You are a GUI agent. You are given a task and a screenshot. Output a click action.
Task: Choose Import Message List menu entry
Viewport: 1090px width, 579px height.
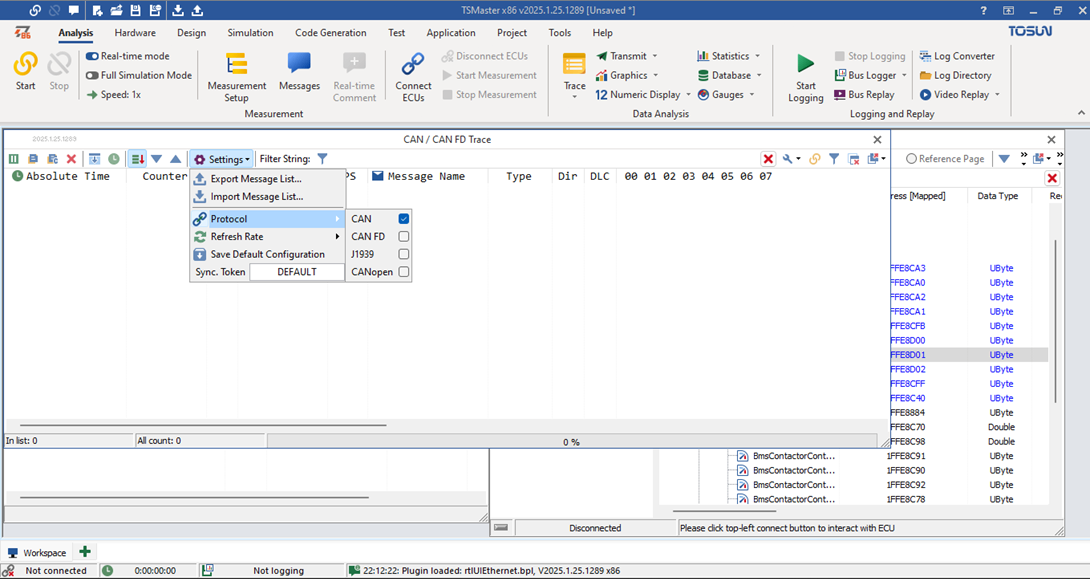point(268,197)
